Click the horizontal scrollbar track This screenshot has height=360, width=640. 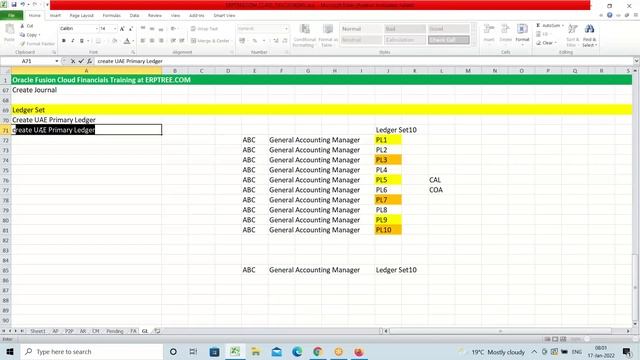(500, 331)
